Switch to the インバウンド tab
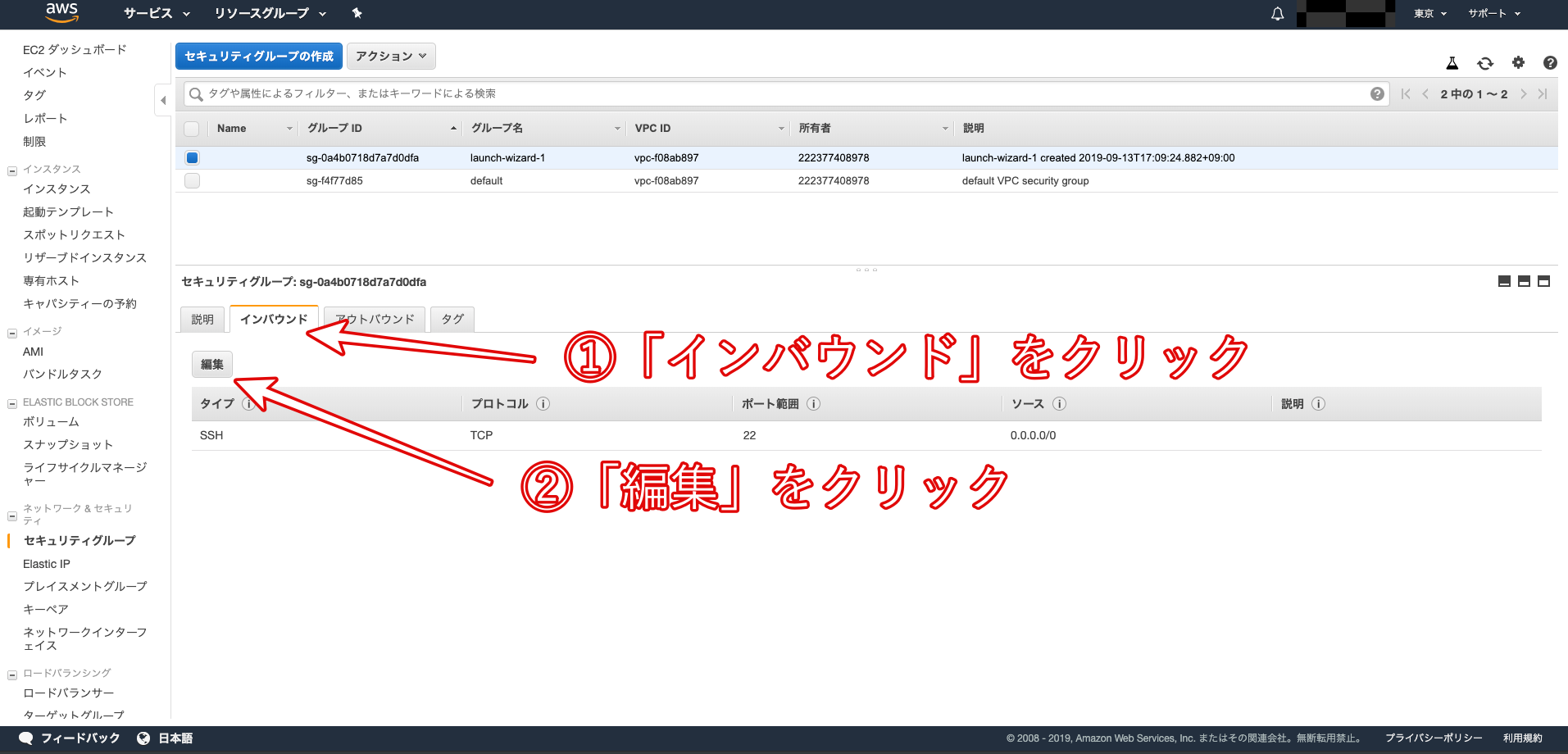 tap(274, 319)
